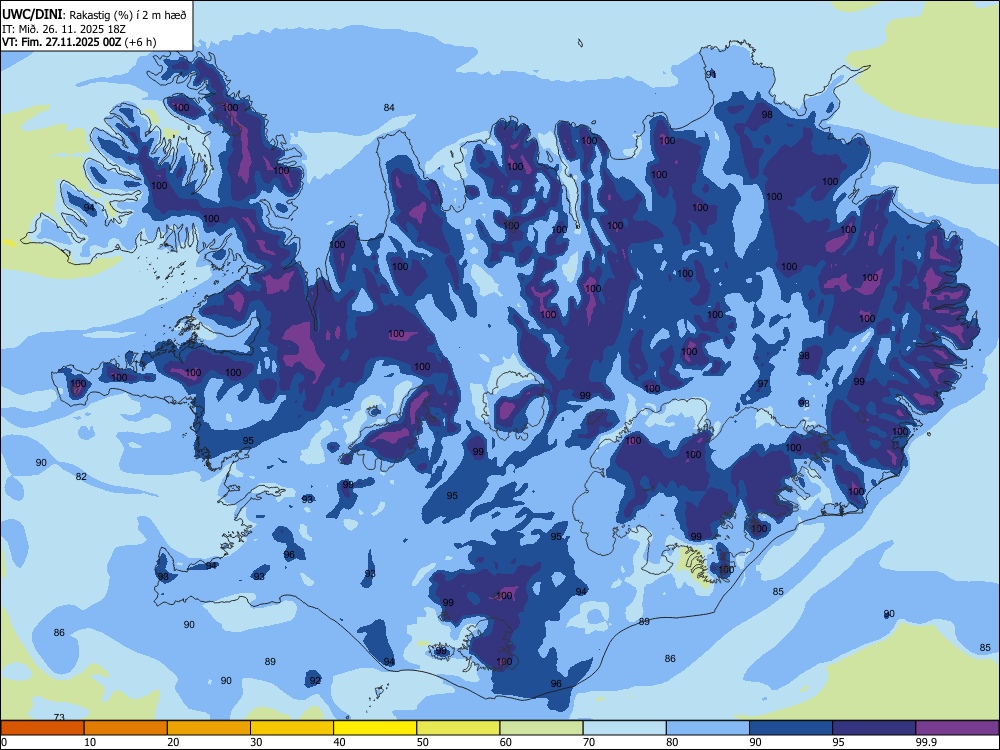Click the '20' tick label on the color scale

click(x=173, y=742)
